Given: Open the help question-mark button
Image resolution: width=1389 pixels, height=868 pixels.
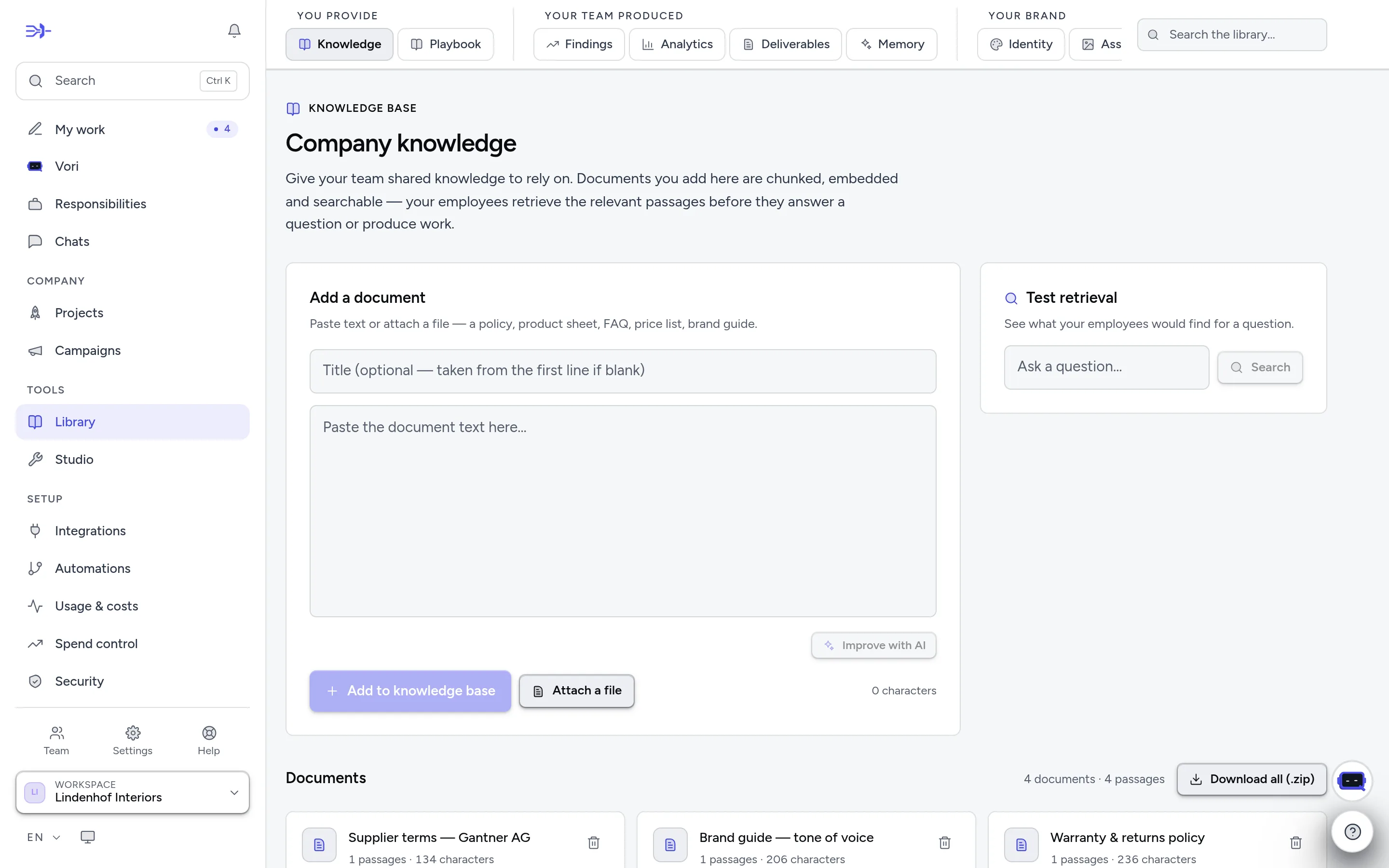Looking at the screenshot, I should (x=1352, y=831).
